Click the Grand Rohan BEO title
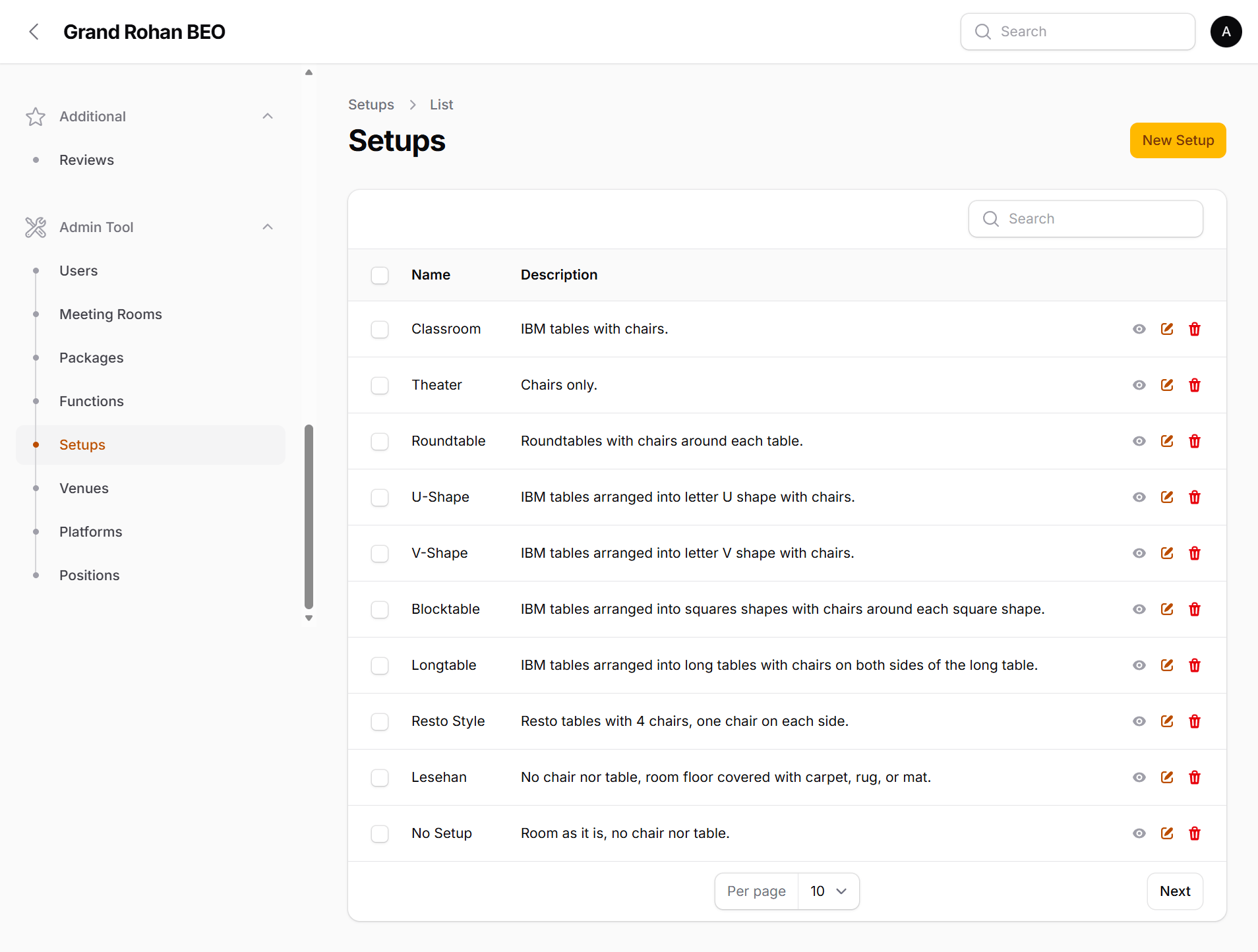The image size is (1258, 952). click(144, 32)
